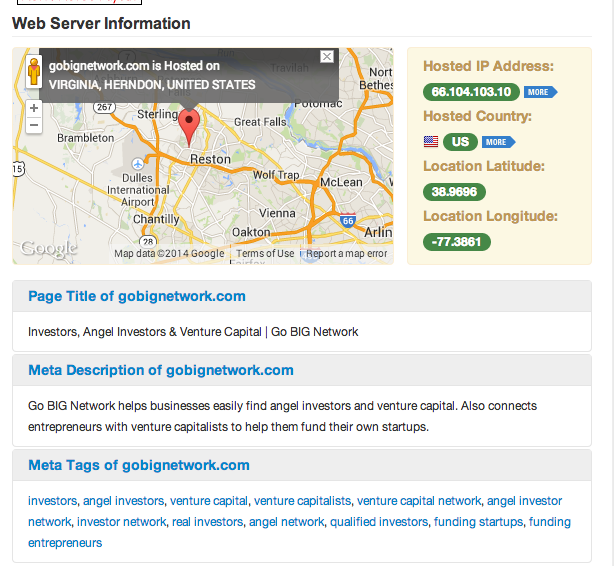Click the Brambleton label on the map

point(86,138)
